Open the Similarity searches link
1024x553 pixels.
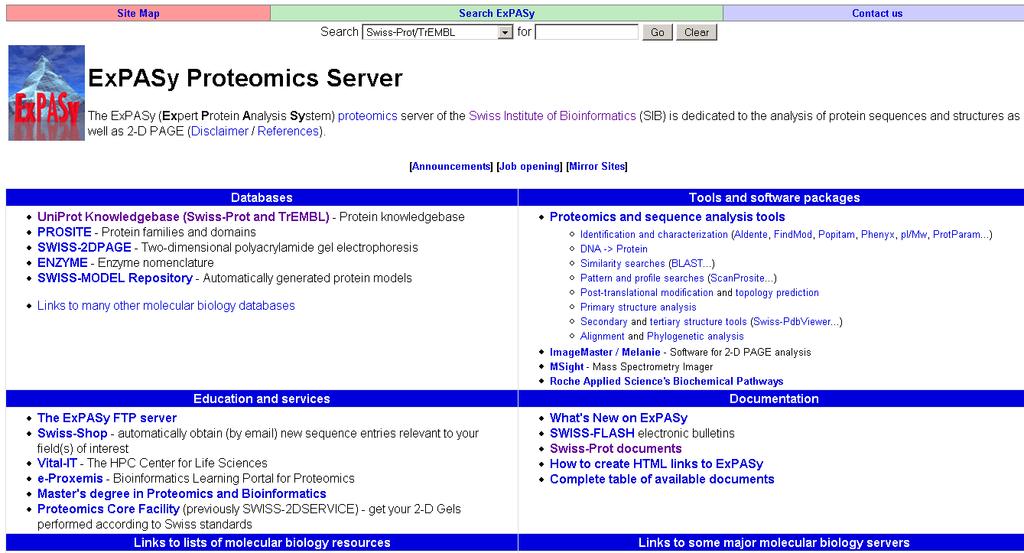click(x=622, y=264)
